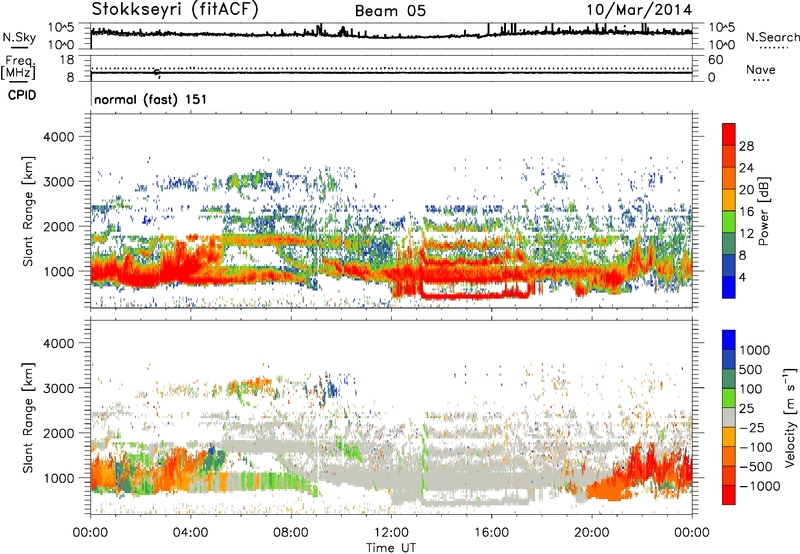The height and width of the screenshot is (554, 800).
Task: Click the '-500' label on the Velocity color bar
Action: coord(756,466)
